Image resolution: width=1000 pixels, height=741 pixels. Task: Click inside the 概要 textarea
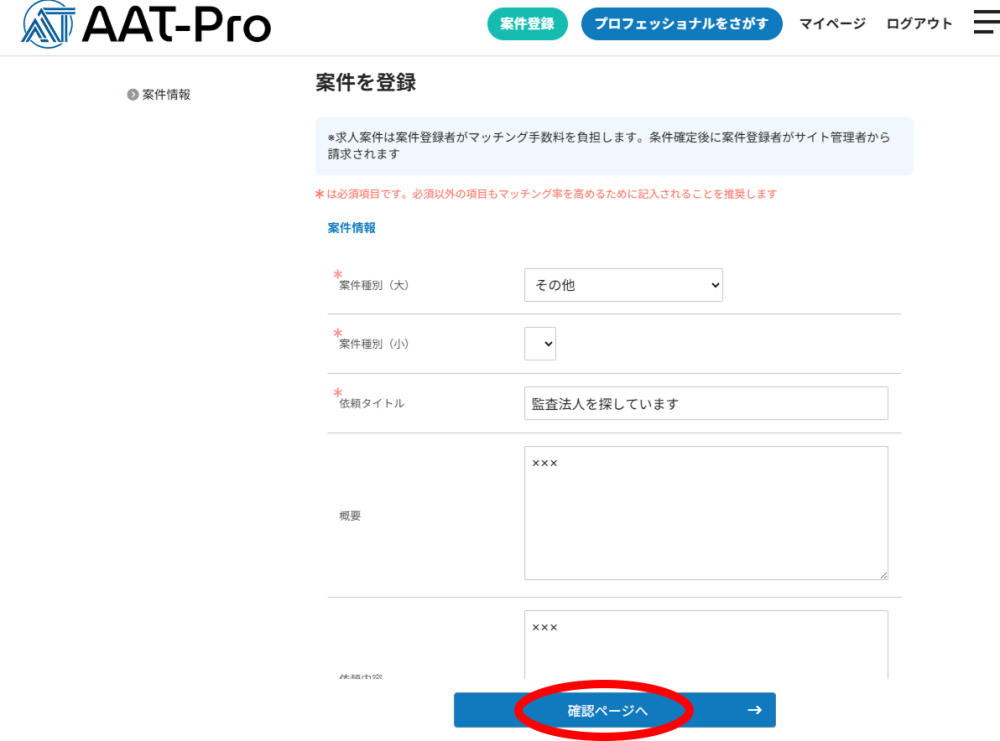tap(705, 513)
